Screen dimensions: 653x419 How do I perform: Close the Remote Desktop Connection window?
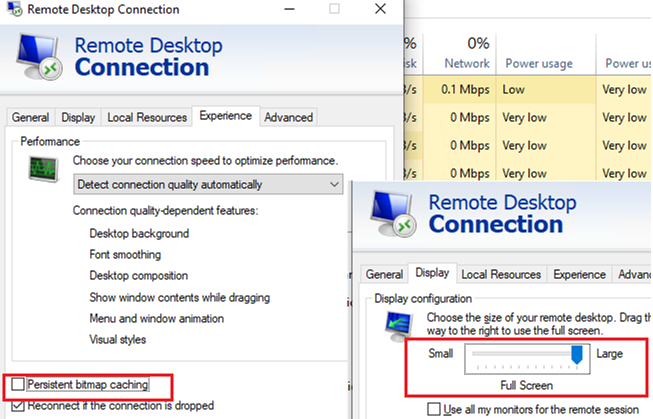(380, 9)
